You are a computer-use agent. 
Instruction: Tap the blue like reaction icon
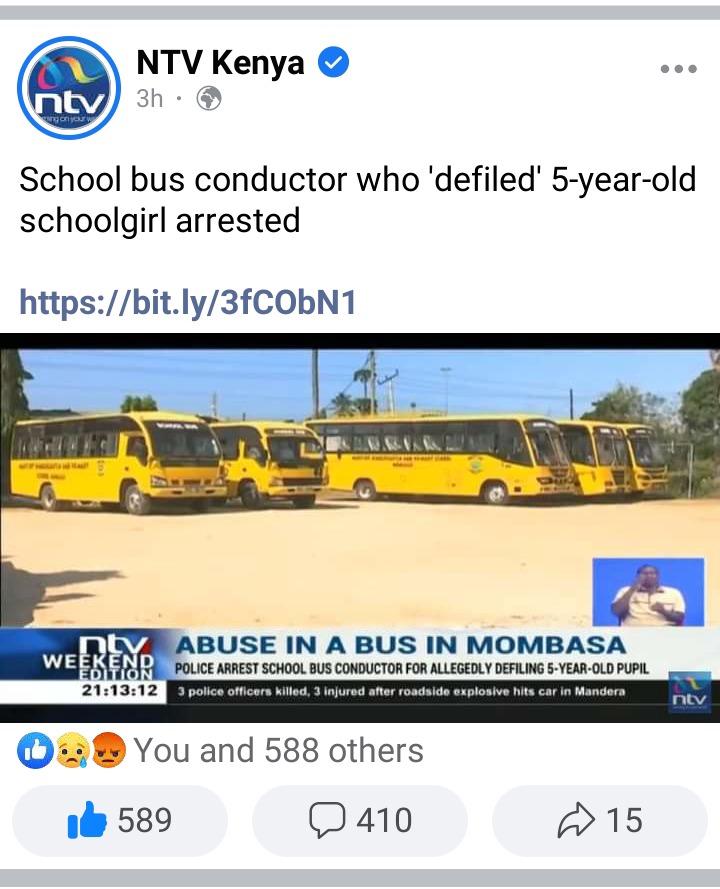tap(35, 751)
